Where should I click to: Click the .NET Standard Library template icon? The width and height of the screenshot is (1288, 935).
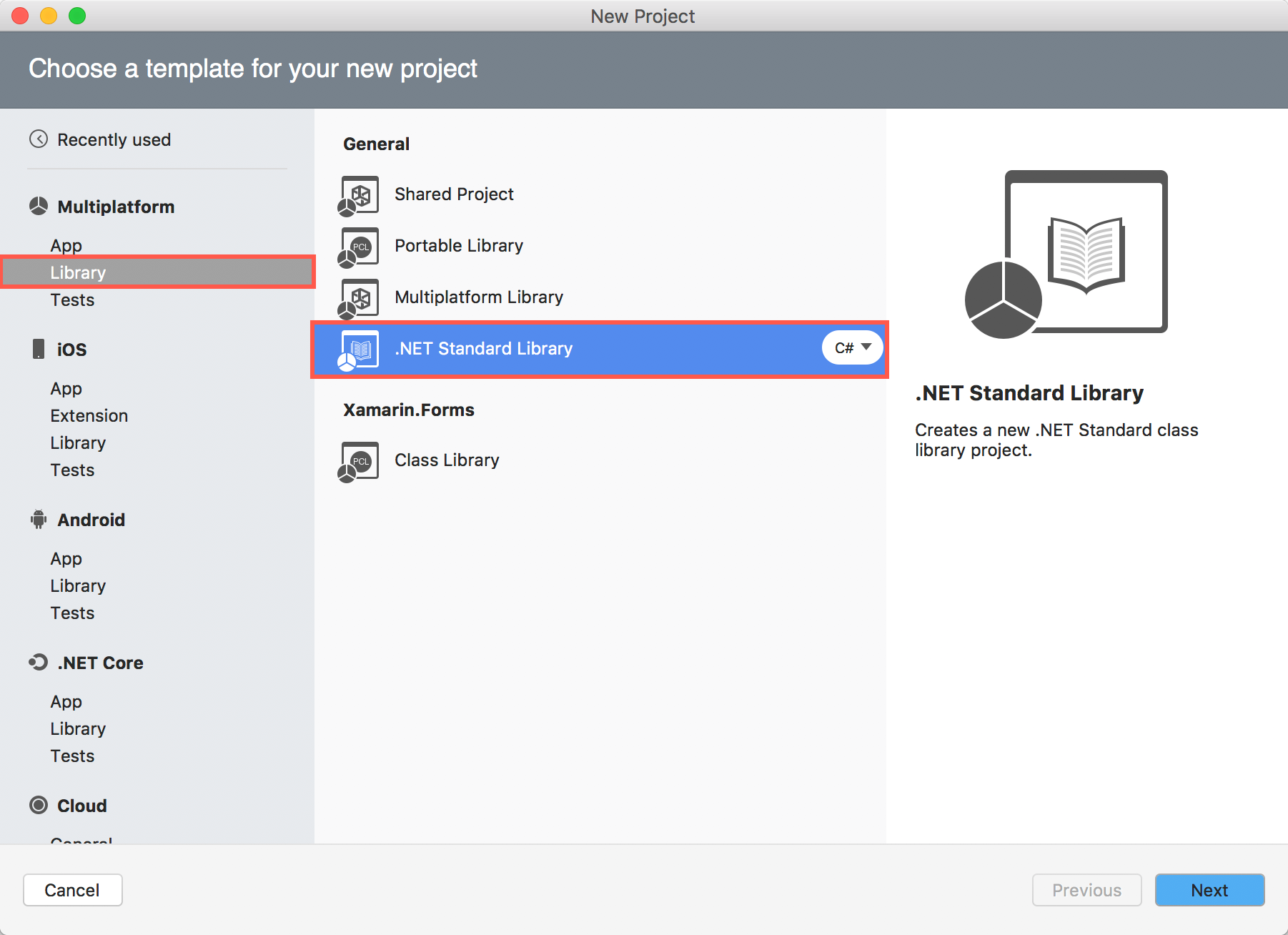coord(359,350)
